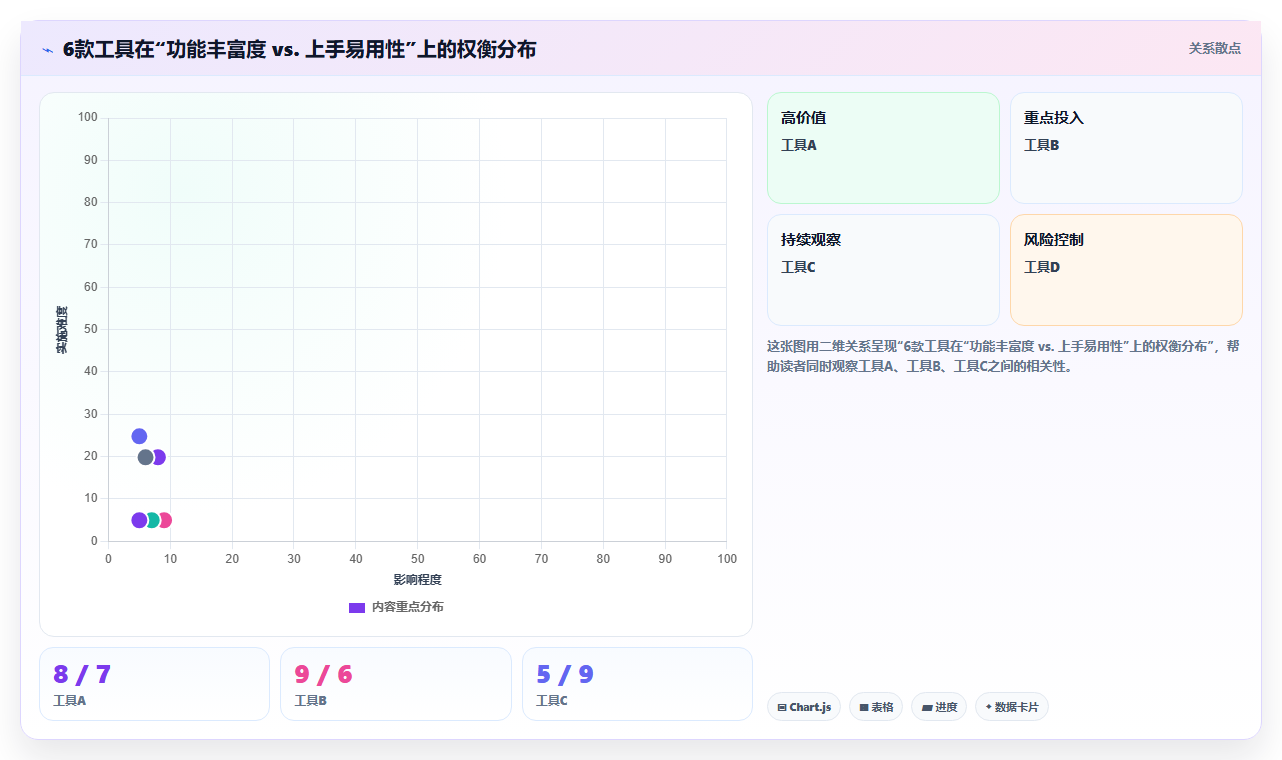Image resolution: width=1282 pixels, height=760 pixels.
Task: Click the list icon inside the Chart.js tag
Action: pyautogui.click(x=782, y=708)
